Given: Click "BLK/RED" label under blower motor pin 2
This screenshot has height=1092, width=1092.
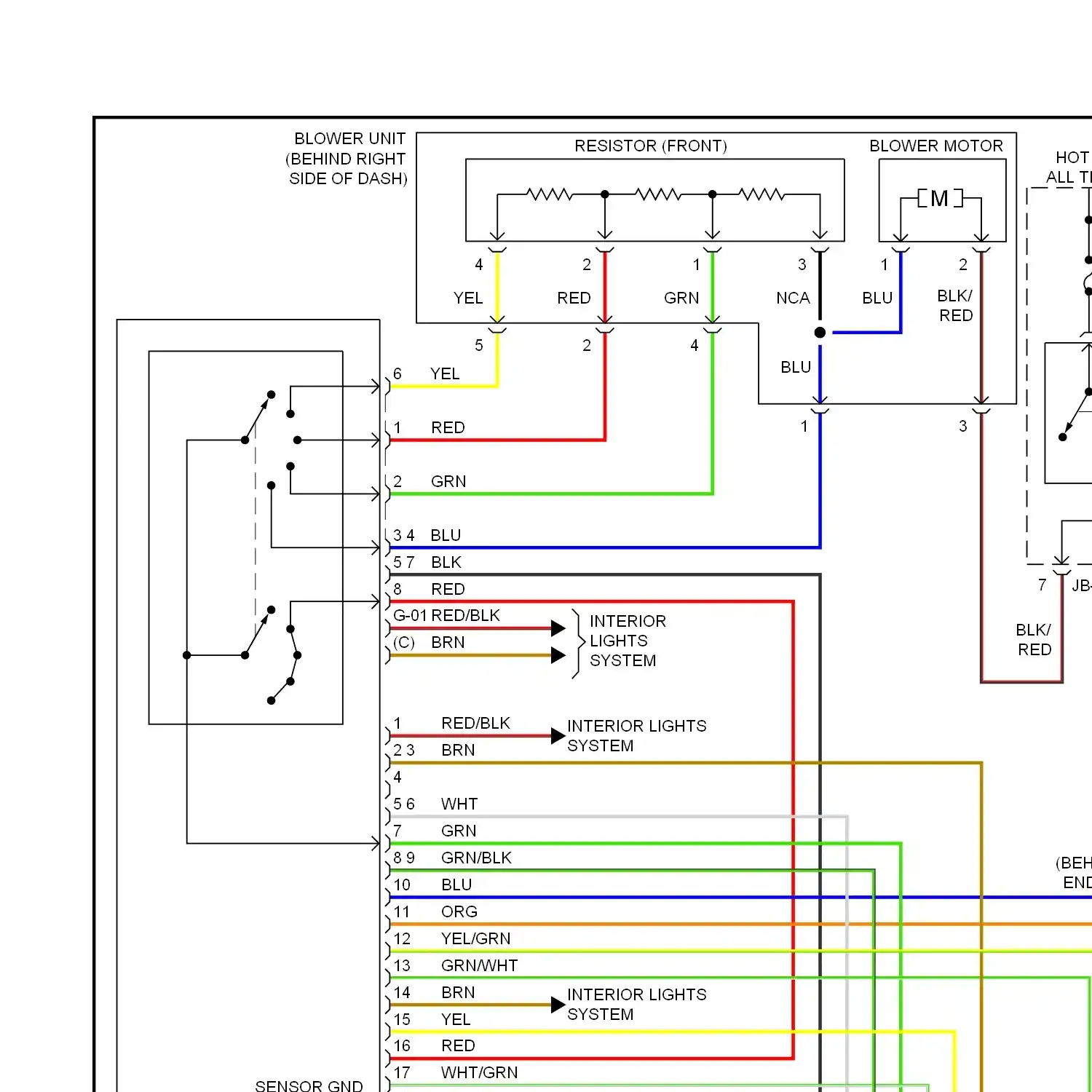Looking at the screenshot, I should tap(955, 305).
